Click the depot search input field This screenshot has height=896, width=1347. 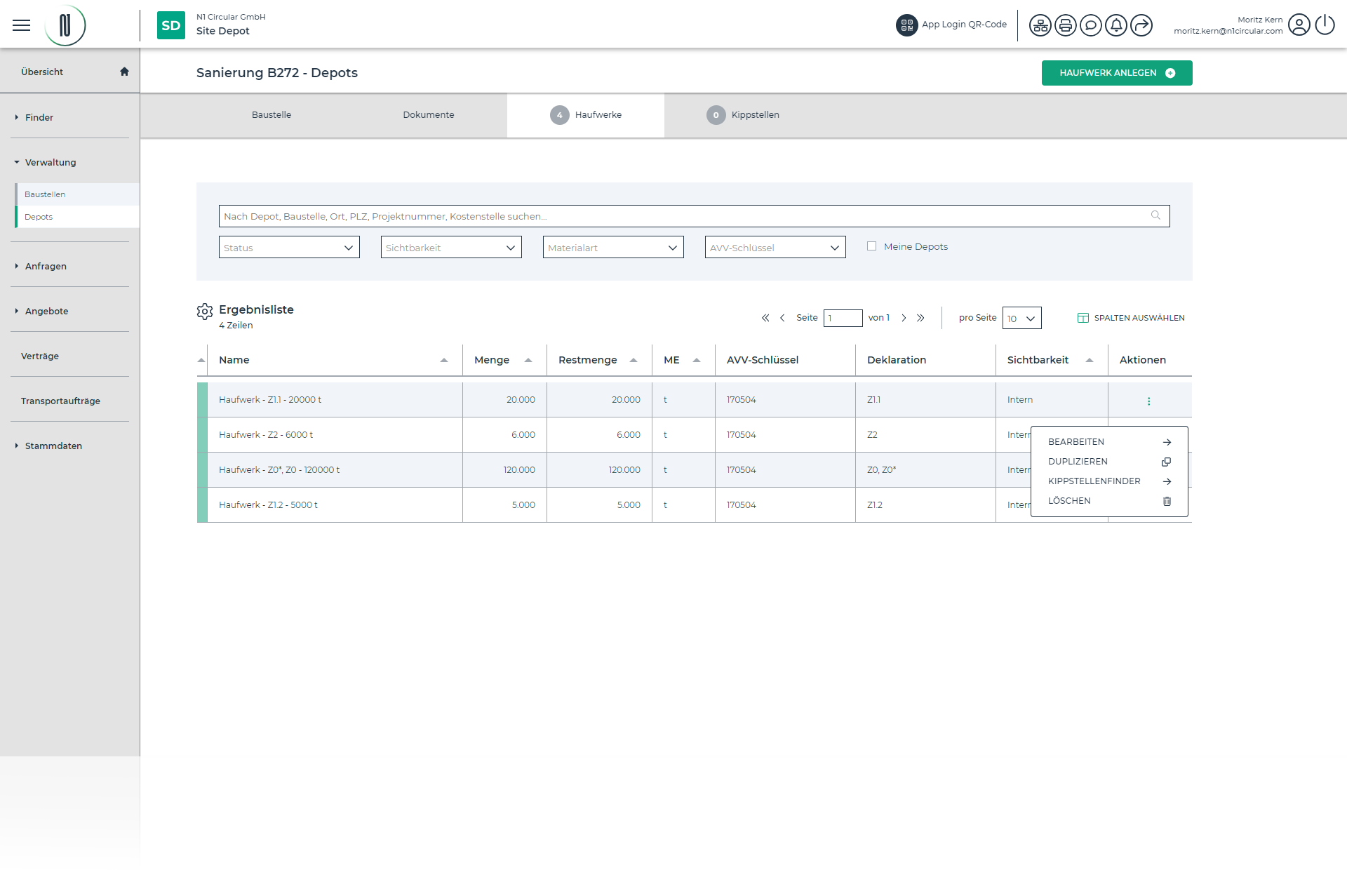[684, 216]
